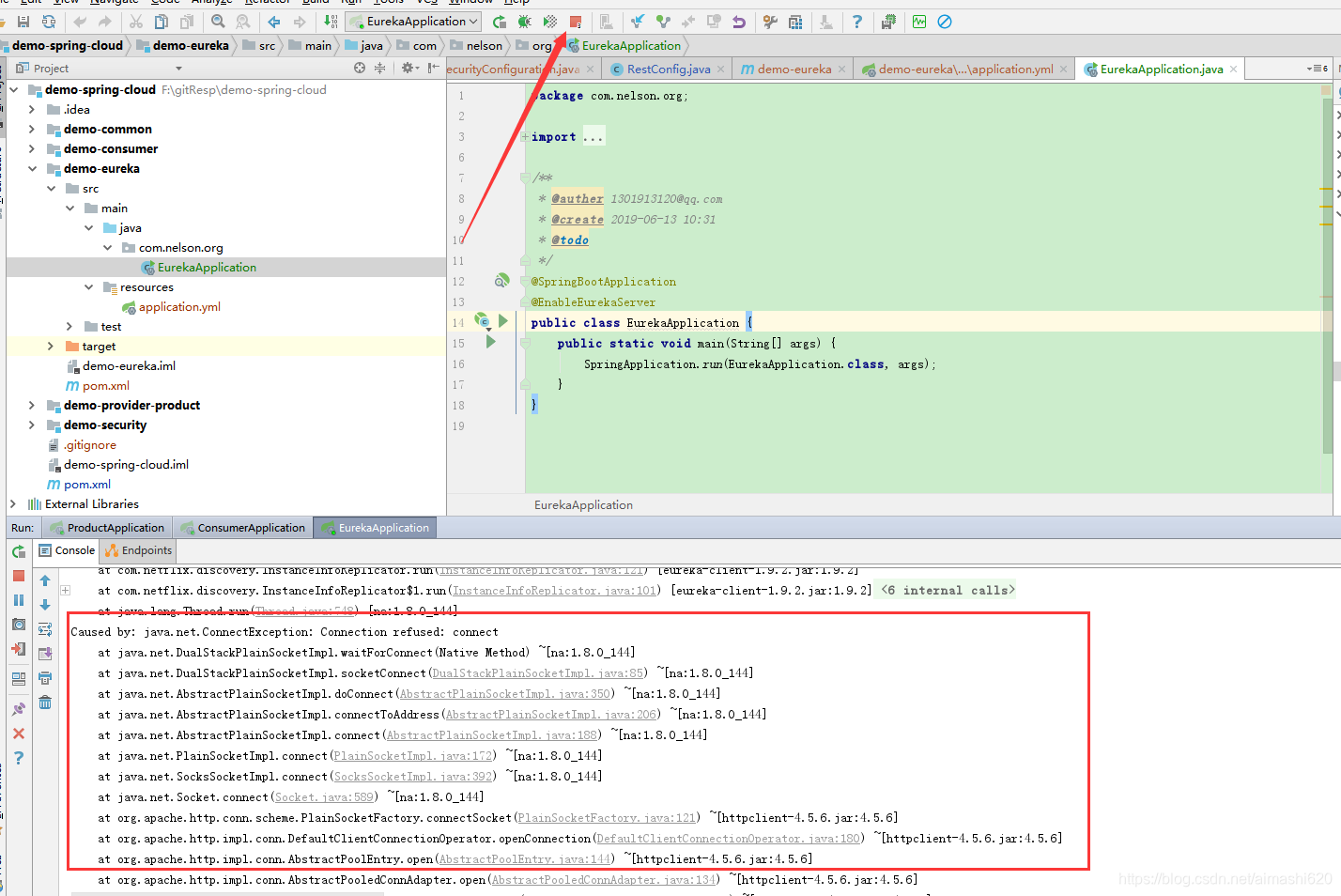Toggle pause output in the Run panel

19,600
